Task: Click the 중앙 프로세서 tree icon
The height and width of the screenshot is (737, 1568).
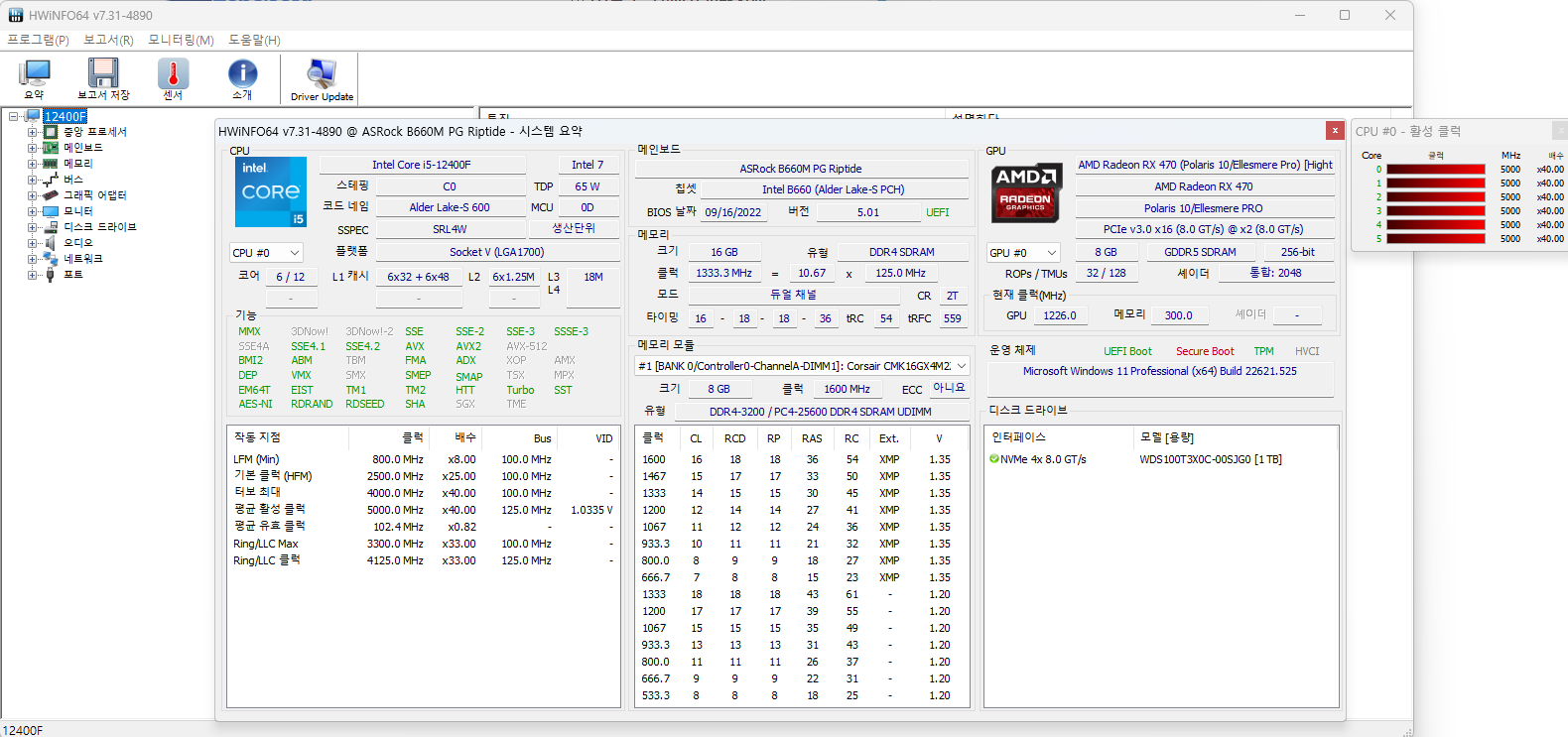Action: (51, 132)
